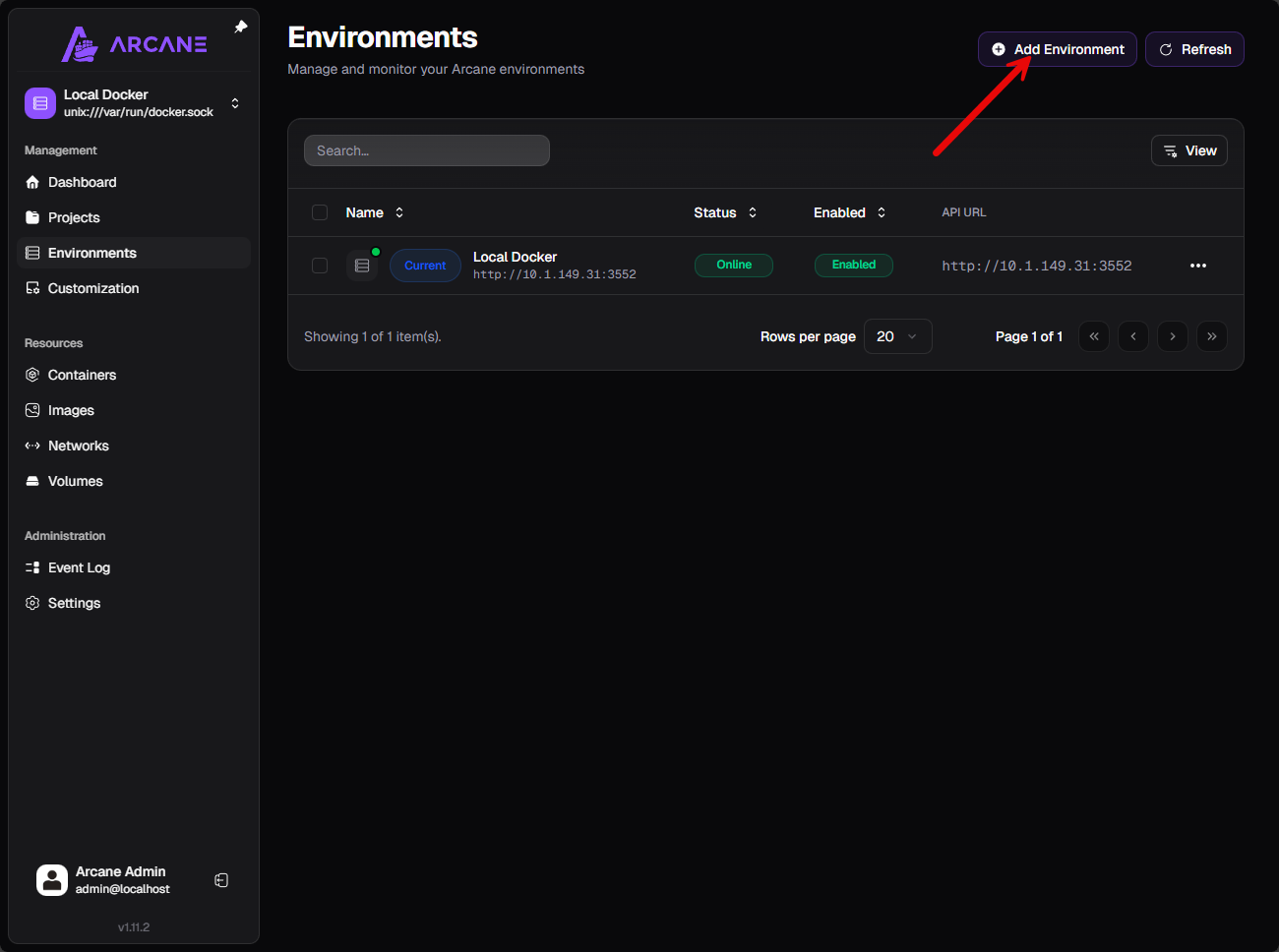Click the Current badge on Local Docker

coord(425,266)
